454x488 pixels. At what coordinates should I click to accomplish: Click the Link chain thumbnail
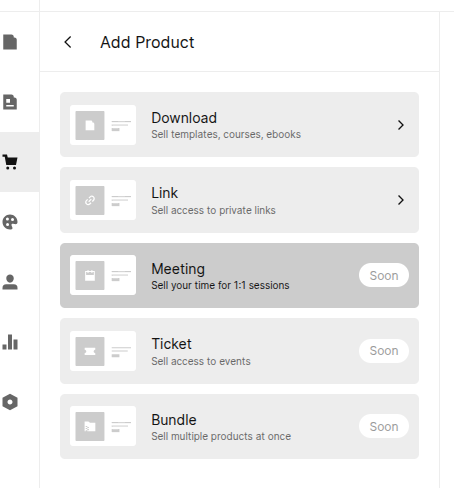[103, 200]
